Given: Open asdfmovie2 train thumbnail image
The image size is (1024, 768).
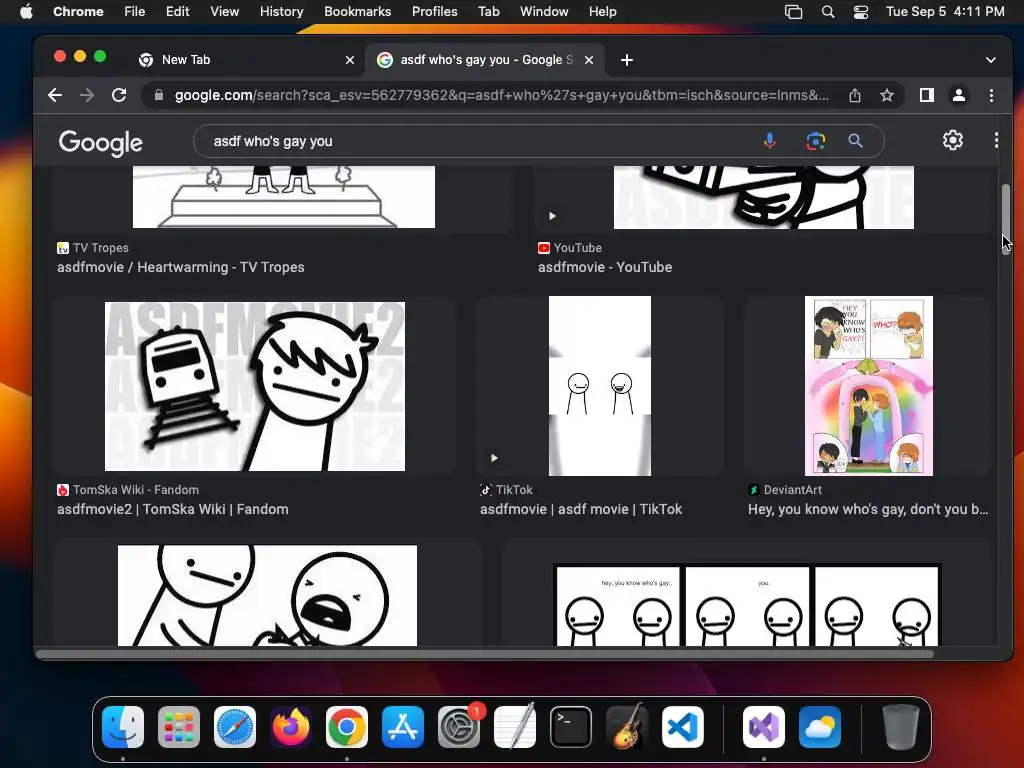Looking at the screenshot, I should 255,386.
